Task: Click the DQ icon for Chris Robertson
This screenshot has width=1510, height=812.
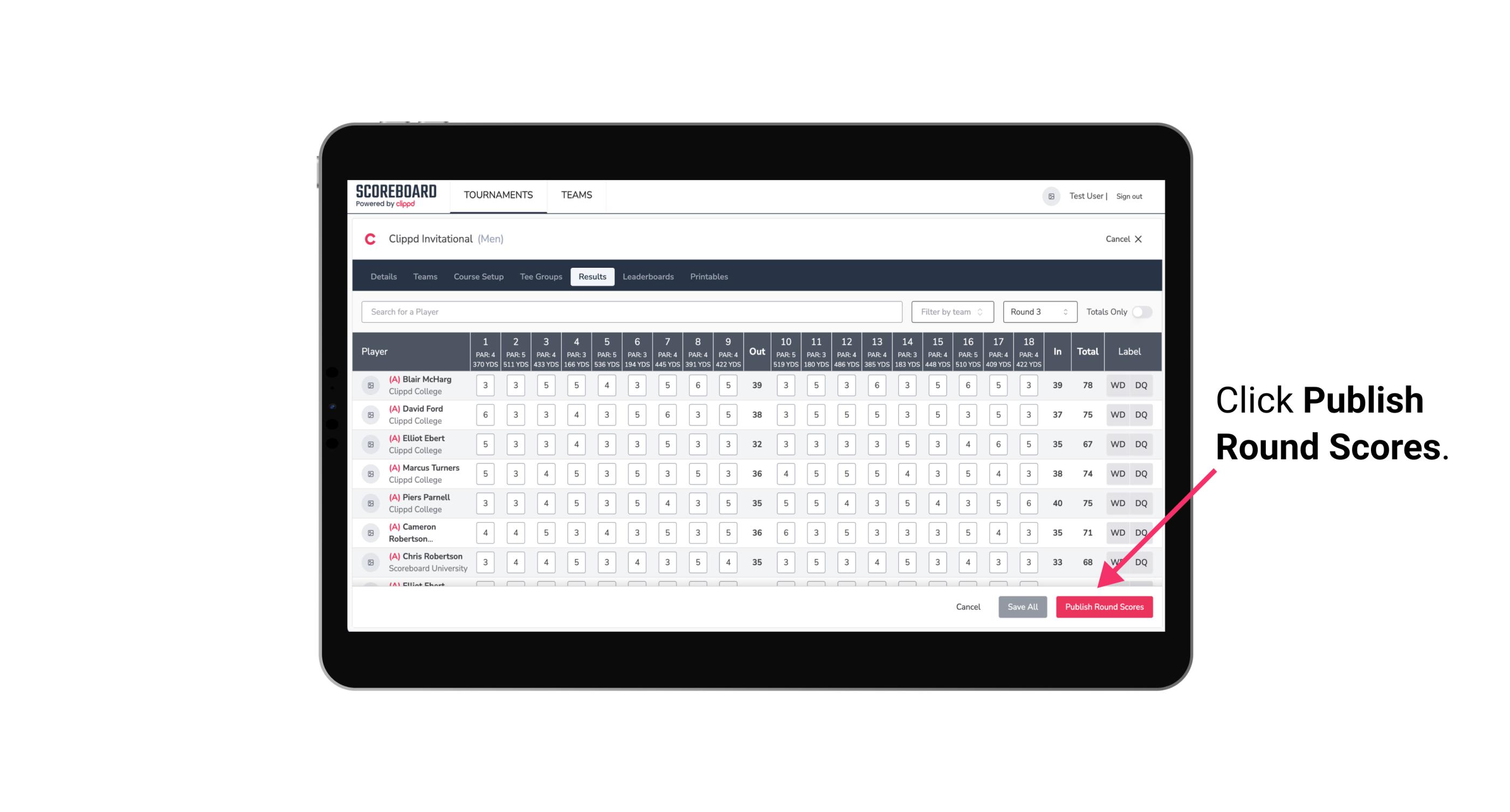Action: point(1141,562)
